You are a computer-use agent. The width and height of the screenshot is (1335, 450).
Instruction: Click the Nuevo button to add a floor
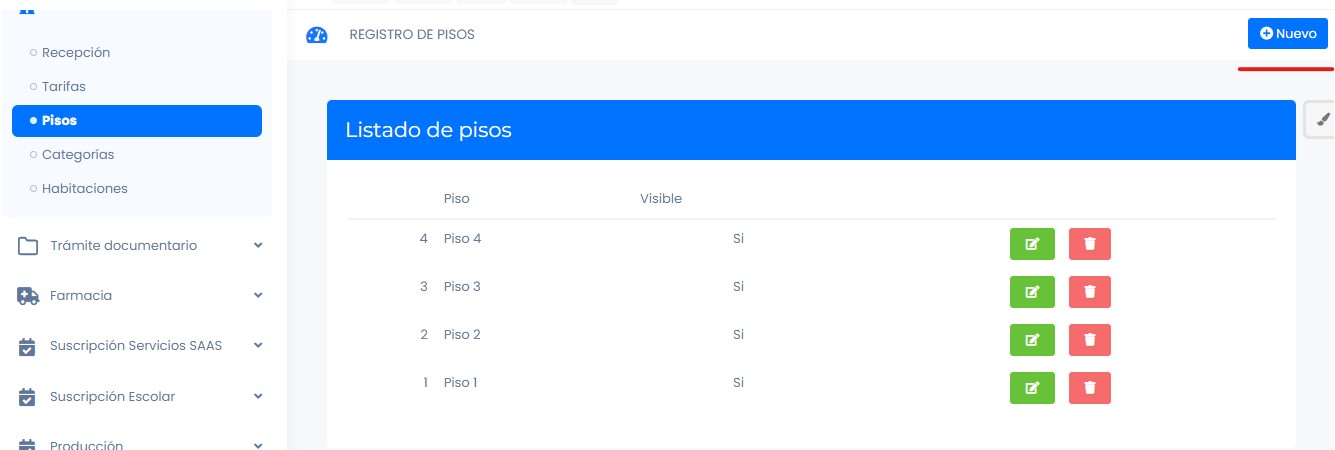tap(1287, 34)
